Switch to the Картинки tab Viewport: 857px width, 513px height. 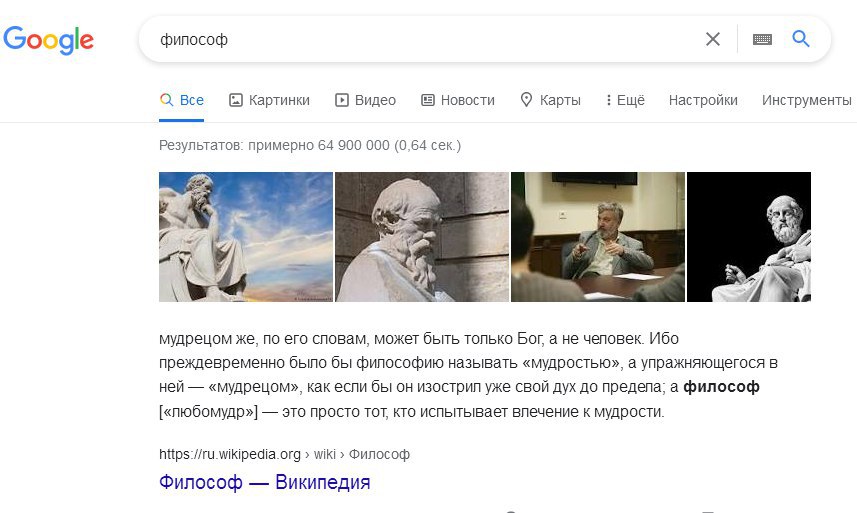(269, 100)
